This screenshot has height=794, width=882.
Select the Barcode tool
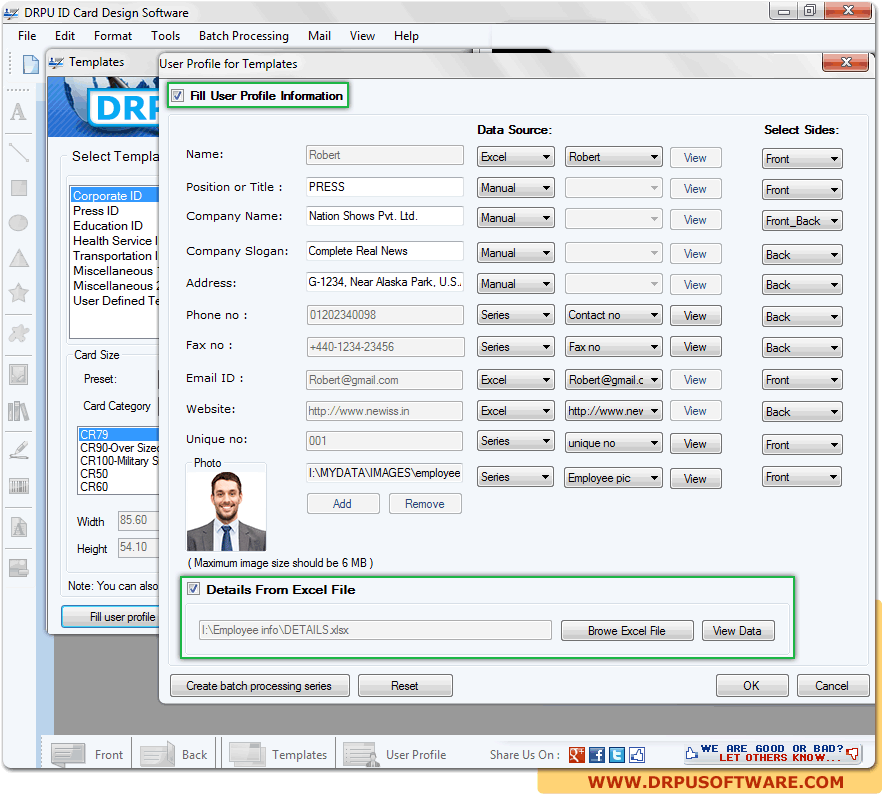19,486
